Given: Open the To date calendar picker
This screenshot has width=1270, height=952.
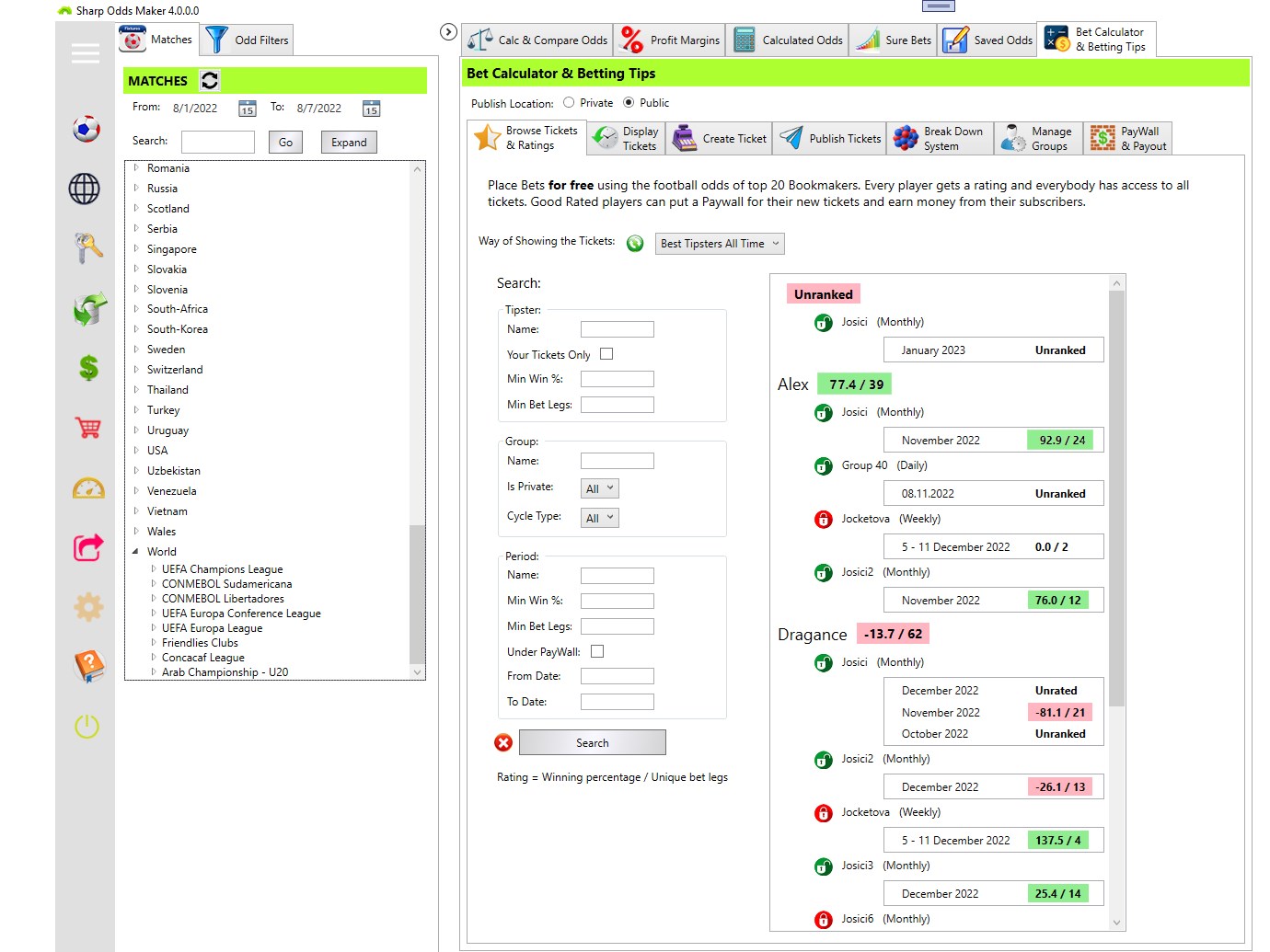Looking at the screenshot, I should click(x=371, y=109).
